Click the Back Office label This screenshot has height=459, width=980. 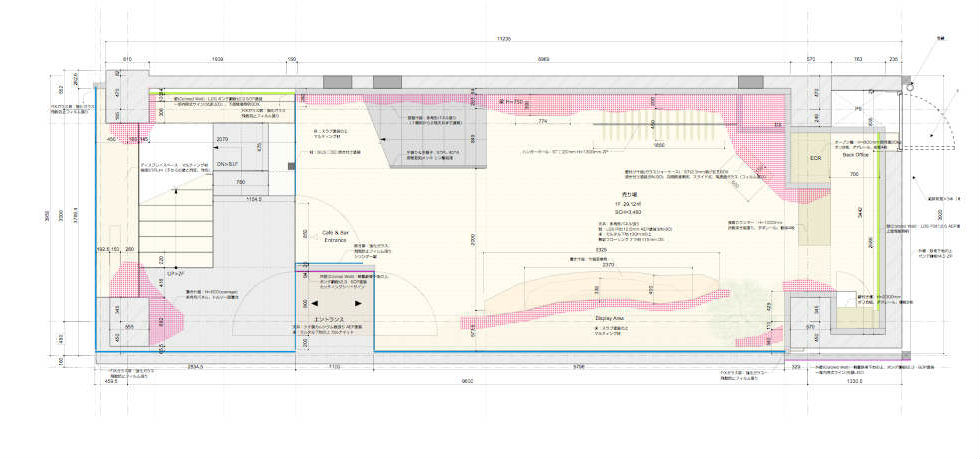[856, 153]
